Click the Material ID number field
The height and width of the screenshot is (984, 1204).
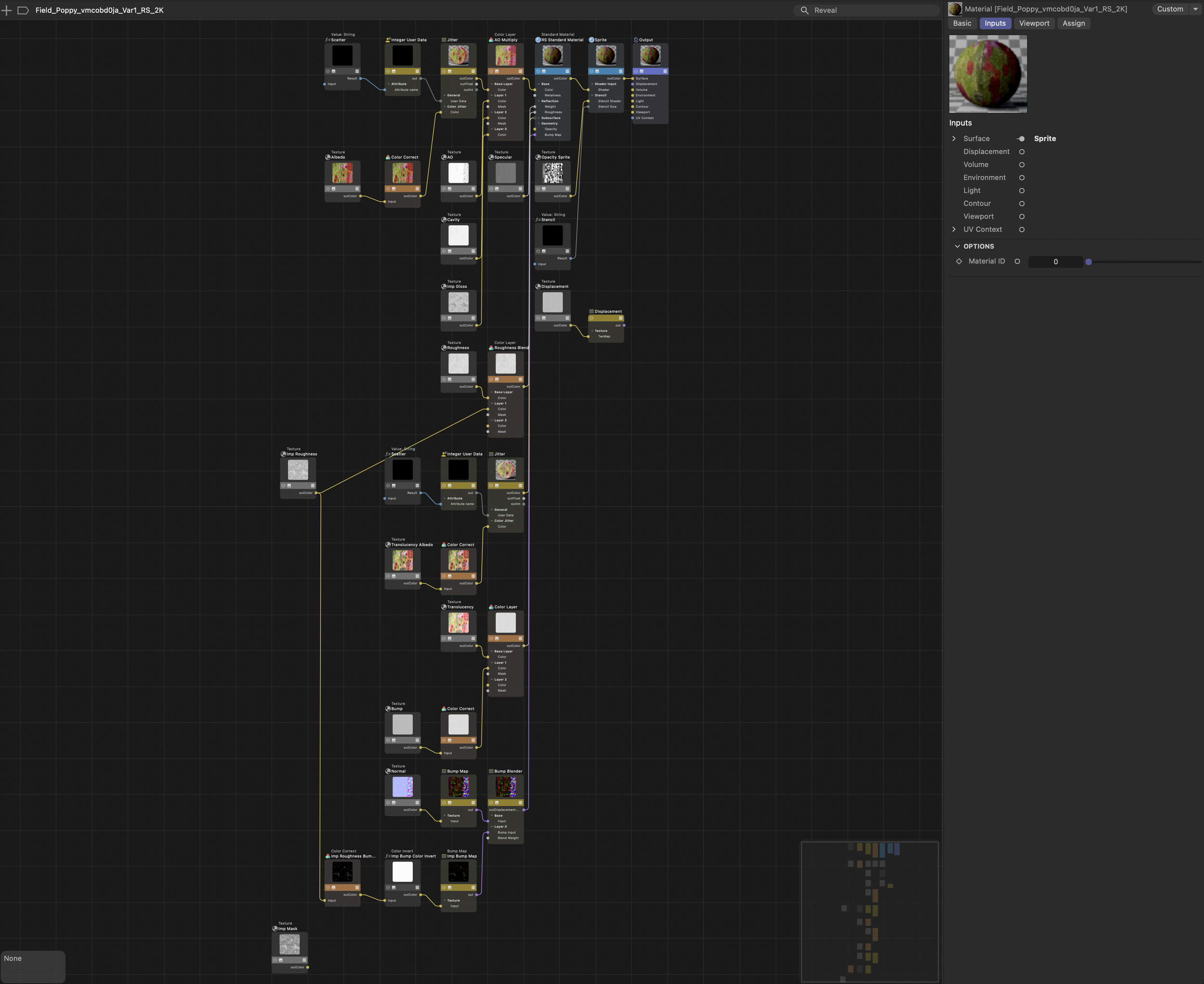pyautogui.click(x=1055, y=262)
